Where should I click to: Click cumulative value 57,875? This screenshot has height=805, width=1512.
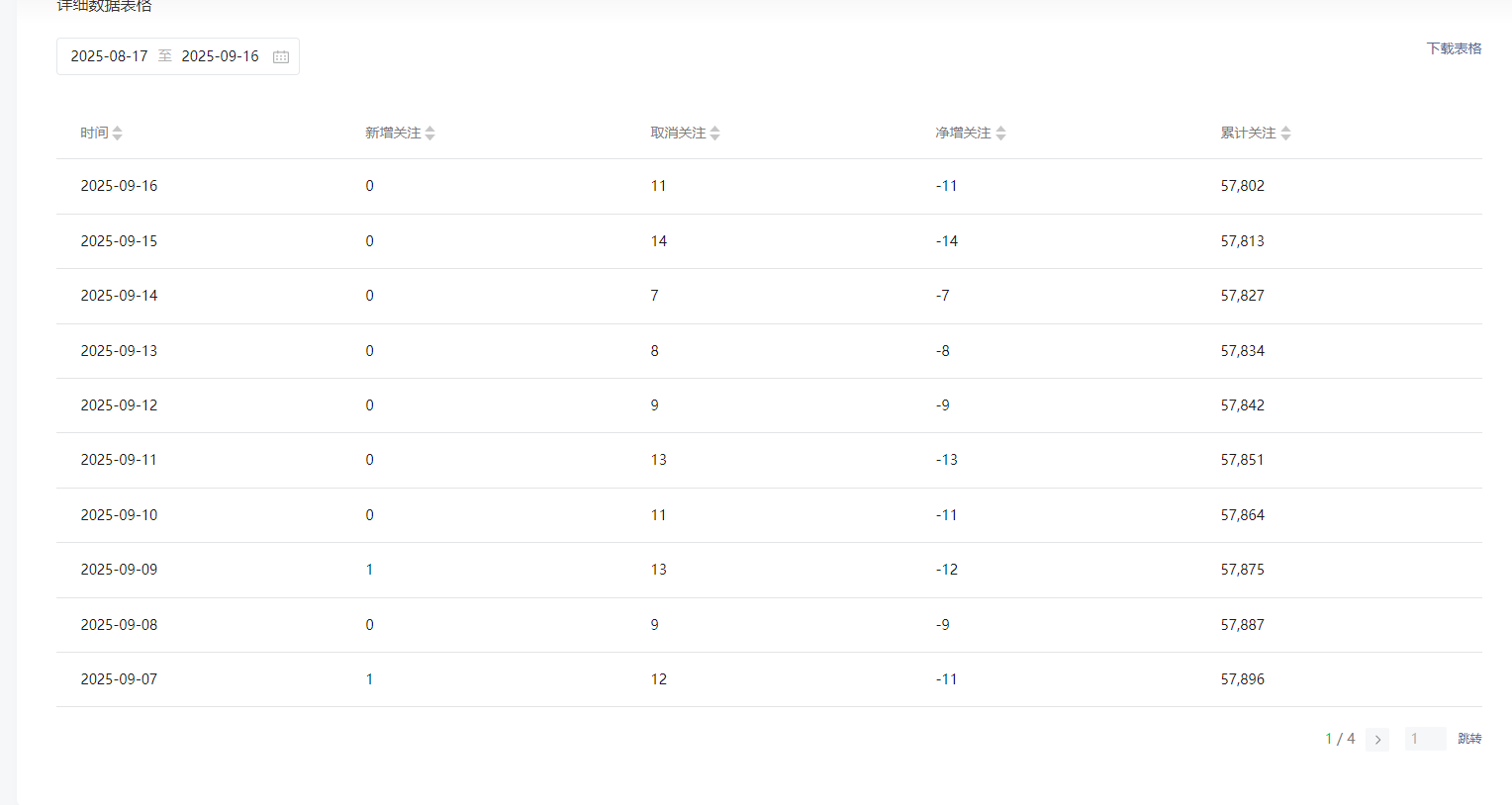click(1243, 570)
